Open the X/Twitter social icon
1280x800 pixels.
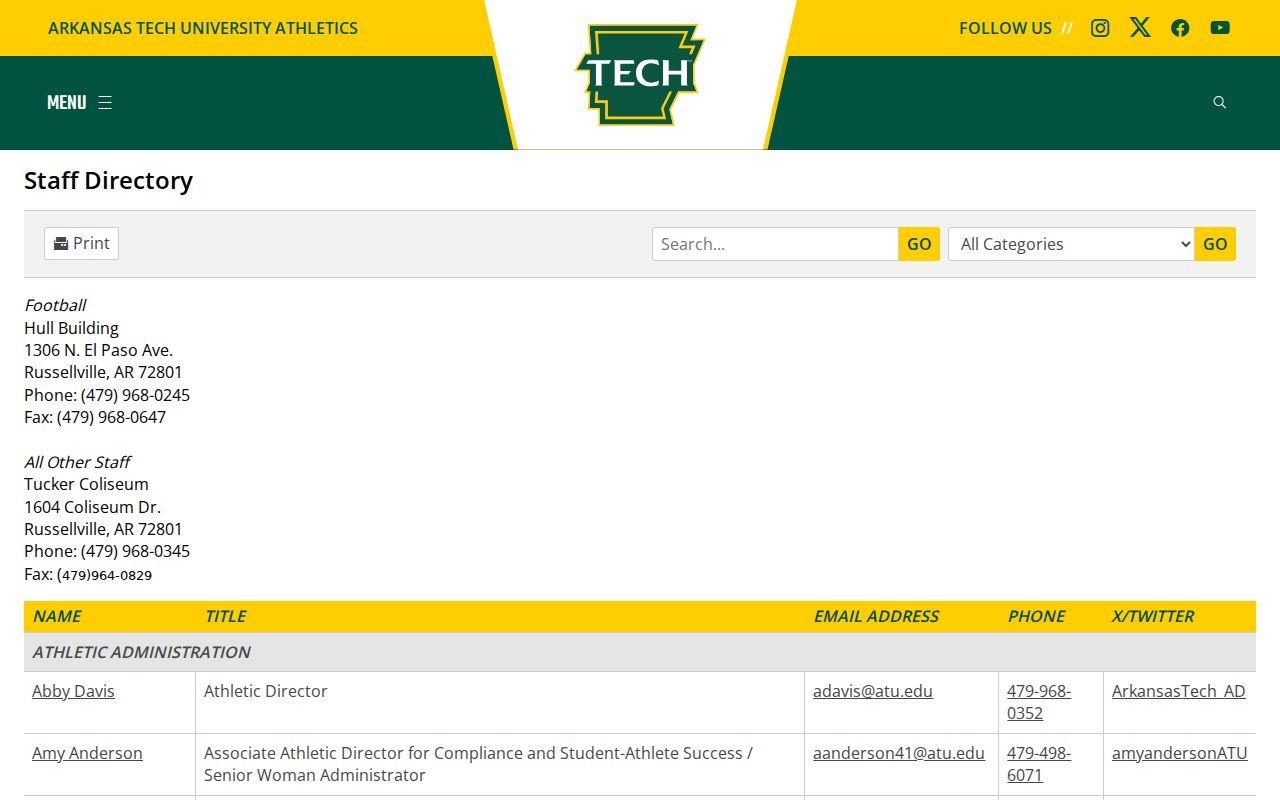pyautogui.click(x=1140, y=28)
